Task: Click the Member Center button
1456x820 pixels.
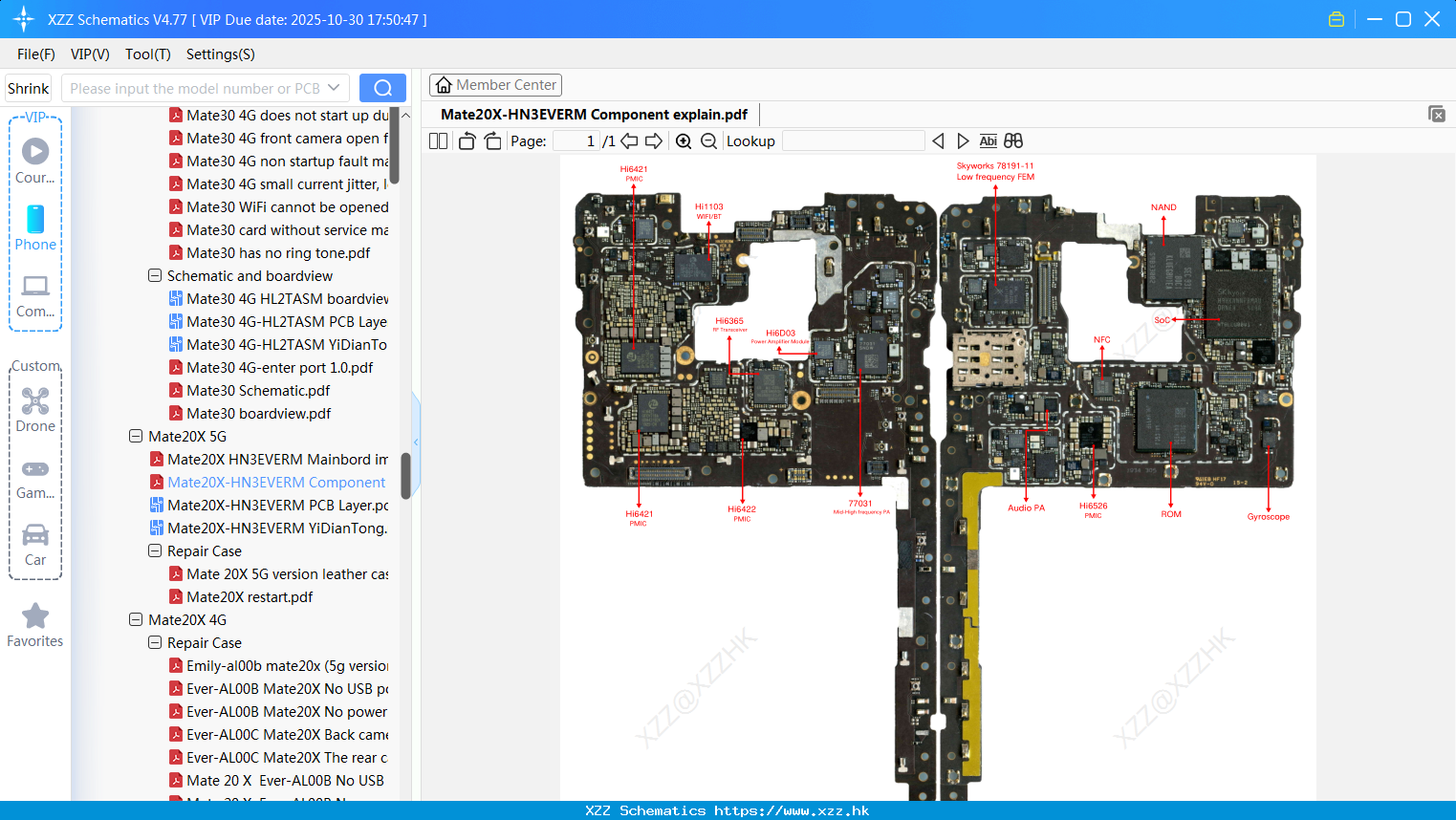Action: [x=495, y=85]
